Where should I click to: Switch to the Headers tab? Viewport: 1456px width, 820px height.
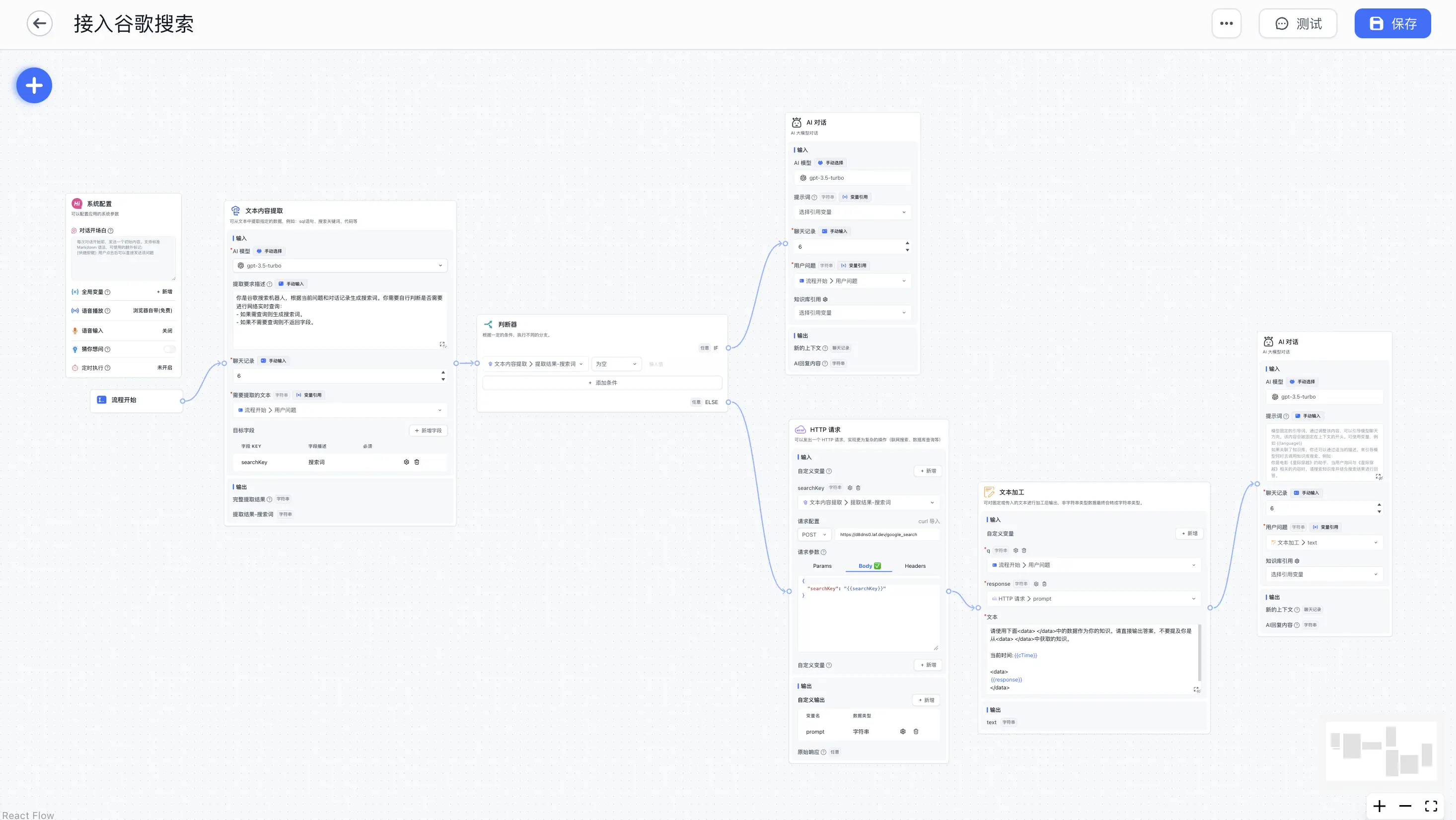point(915,566)
